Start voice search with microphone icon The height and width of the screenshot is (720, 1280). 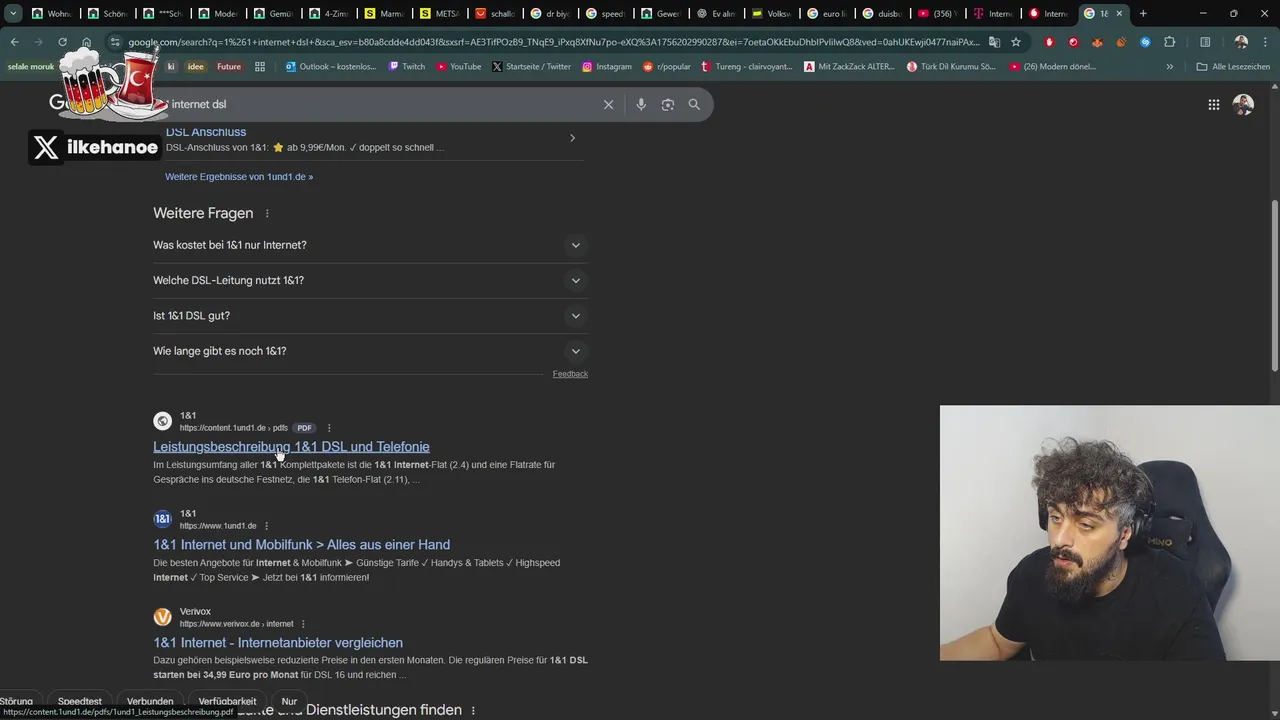pos(641,104)
